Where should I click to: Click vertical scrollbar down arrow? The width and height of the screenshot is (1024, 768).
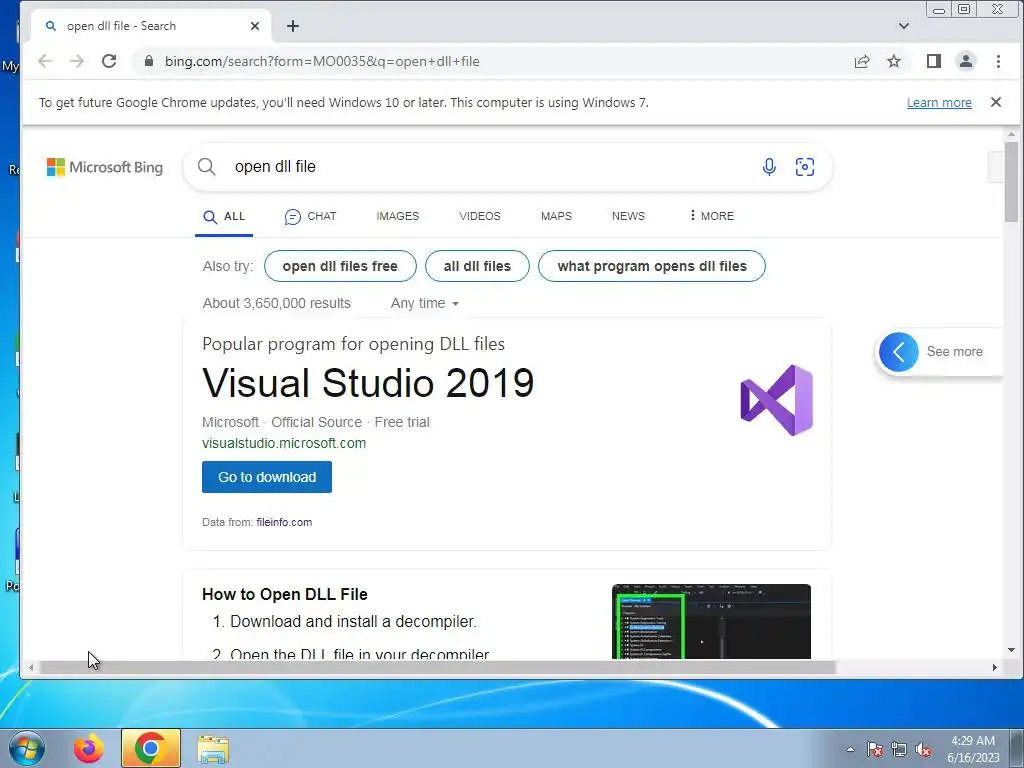click(1011, 650)
